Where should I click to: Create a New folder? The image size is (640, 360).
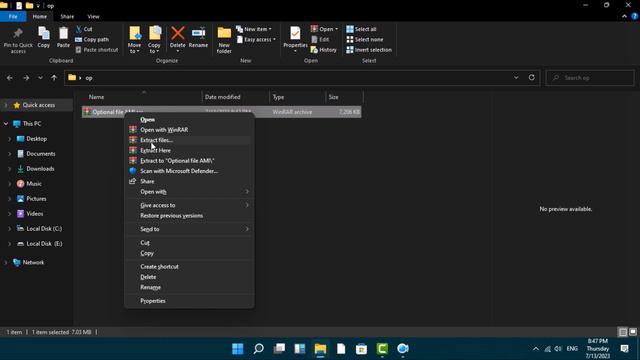pyautogui.click(x=224, y=40)
